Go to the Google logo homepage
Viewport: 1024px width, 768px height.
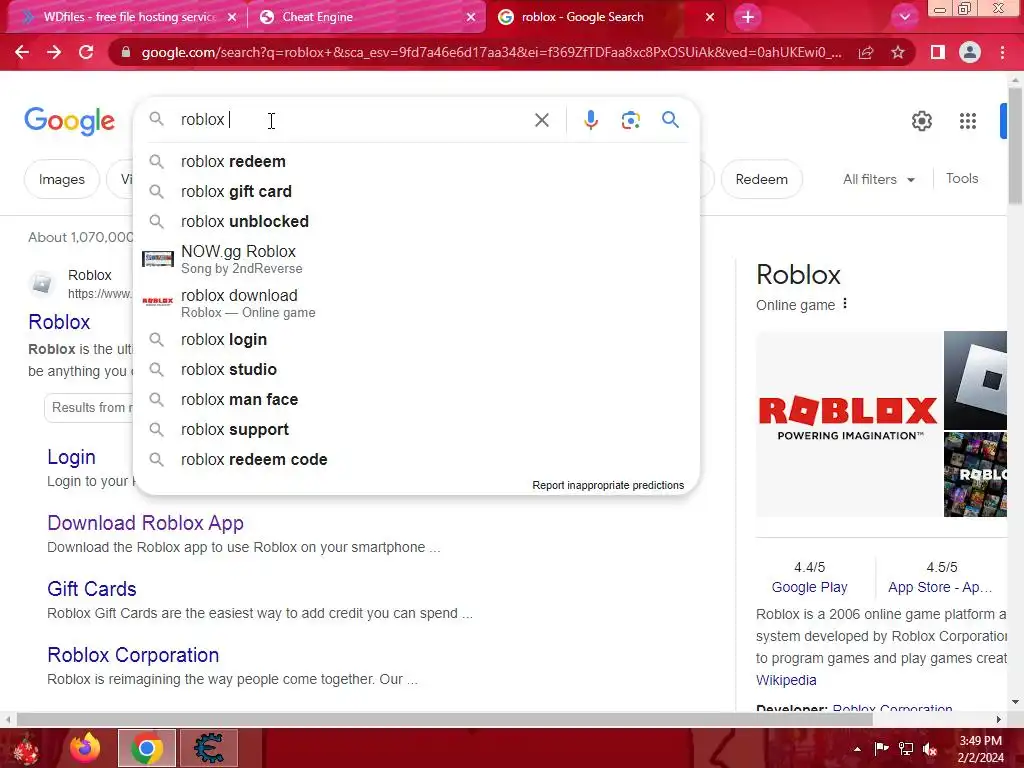tap(69, 121)
